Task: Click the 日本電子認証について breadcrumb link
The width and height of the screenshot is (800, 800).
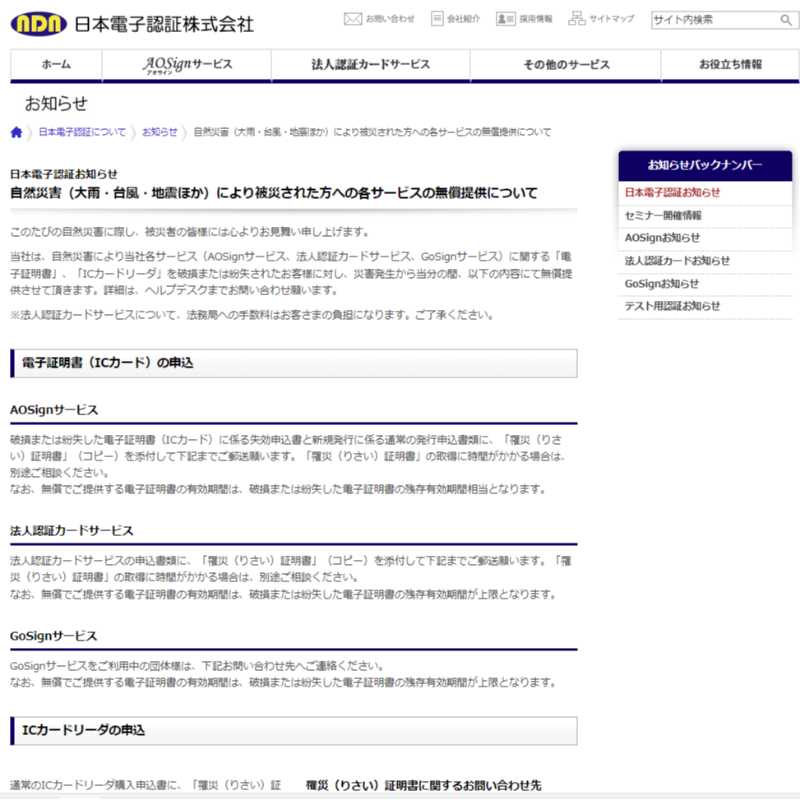Action: click(82, 132)
